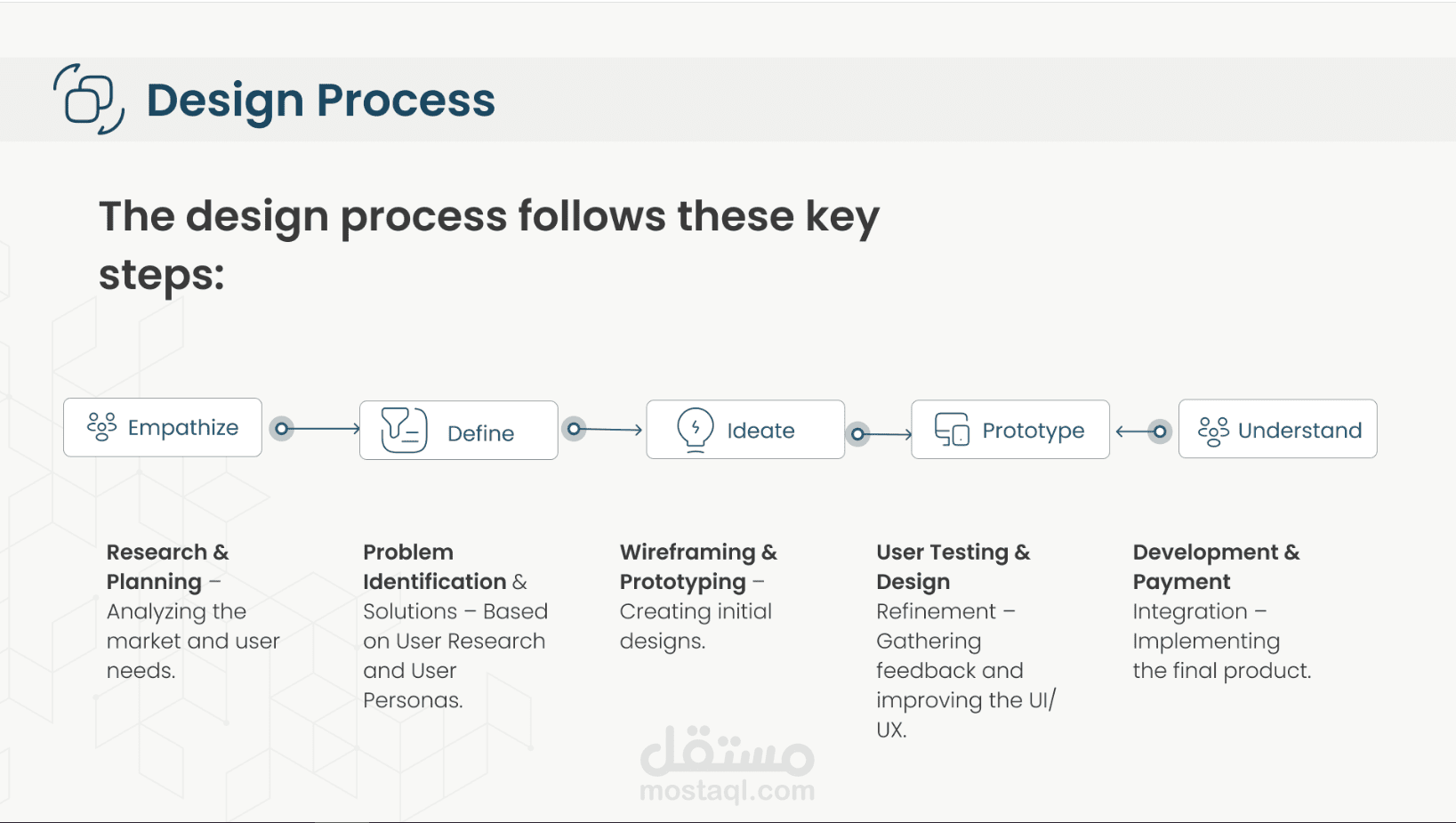Click the Development & Payment heading
Screen dimensions: 1456x823
pos(1216,567)
